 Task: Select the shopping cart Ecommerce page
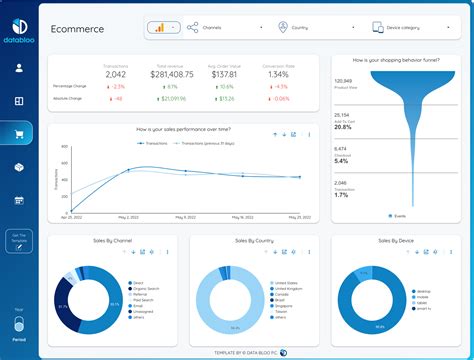pyautogui.click(x=19, y=134)
